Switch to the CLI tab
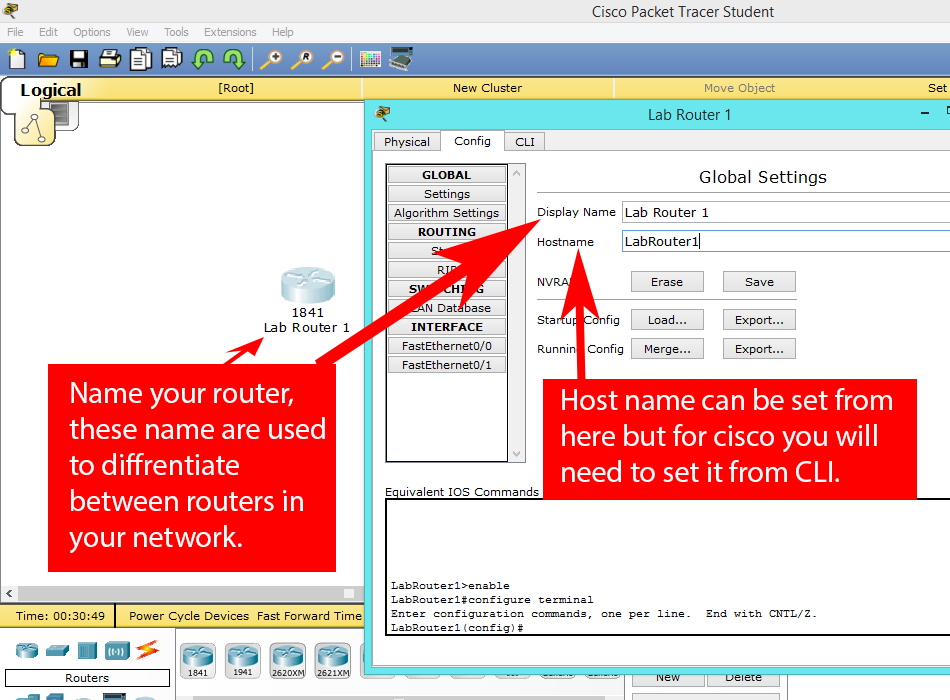This screenshot has width=950, height=700. point(524,141)
